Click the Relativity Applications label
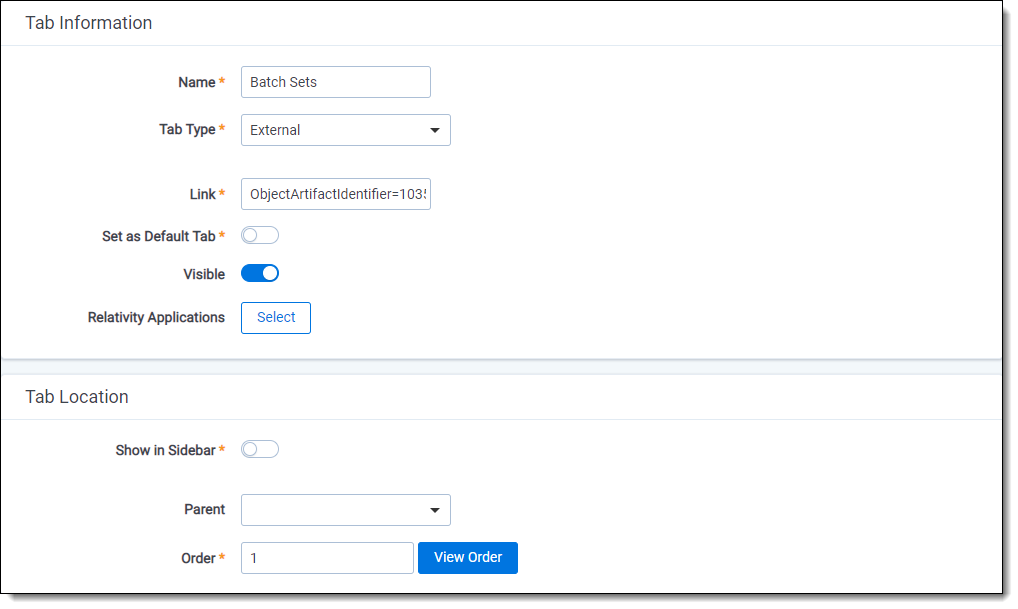 156,318
